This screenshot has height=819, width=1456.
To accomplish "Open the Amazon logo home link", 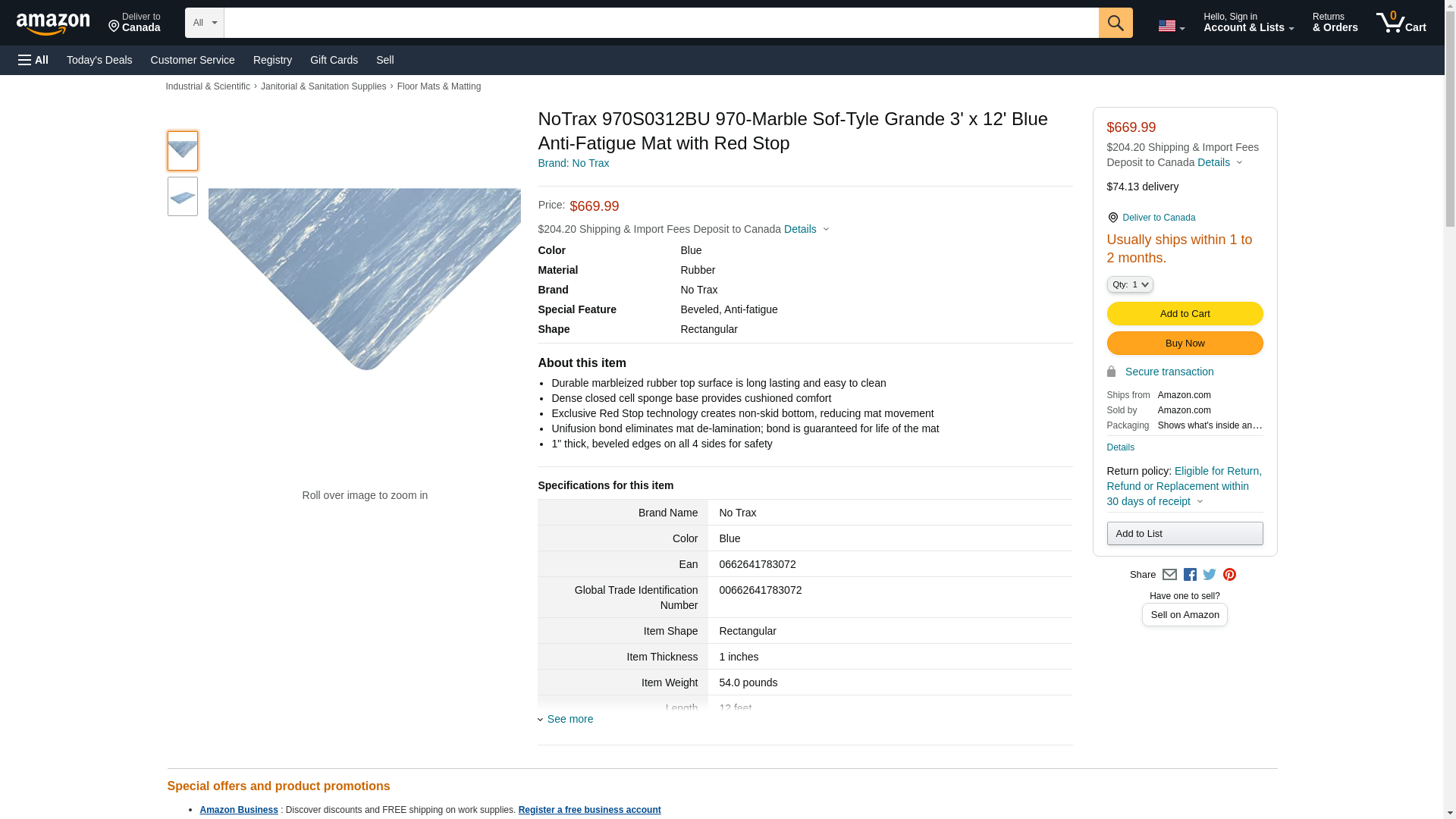I will (x=53, y=24).
